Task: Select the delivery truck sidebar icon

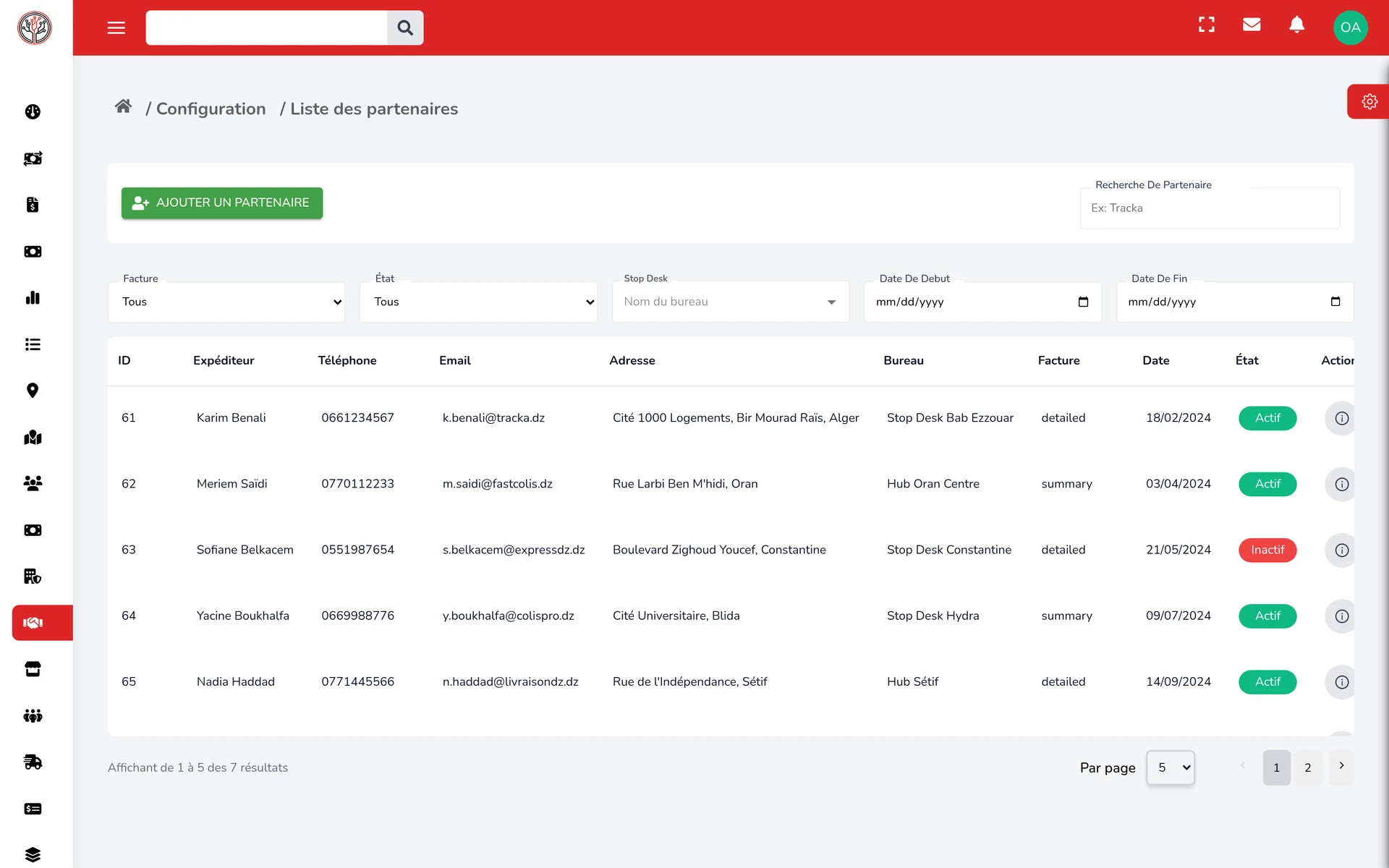Action: click(x=33, y=762)
